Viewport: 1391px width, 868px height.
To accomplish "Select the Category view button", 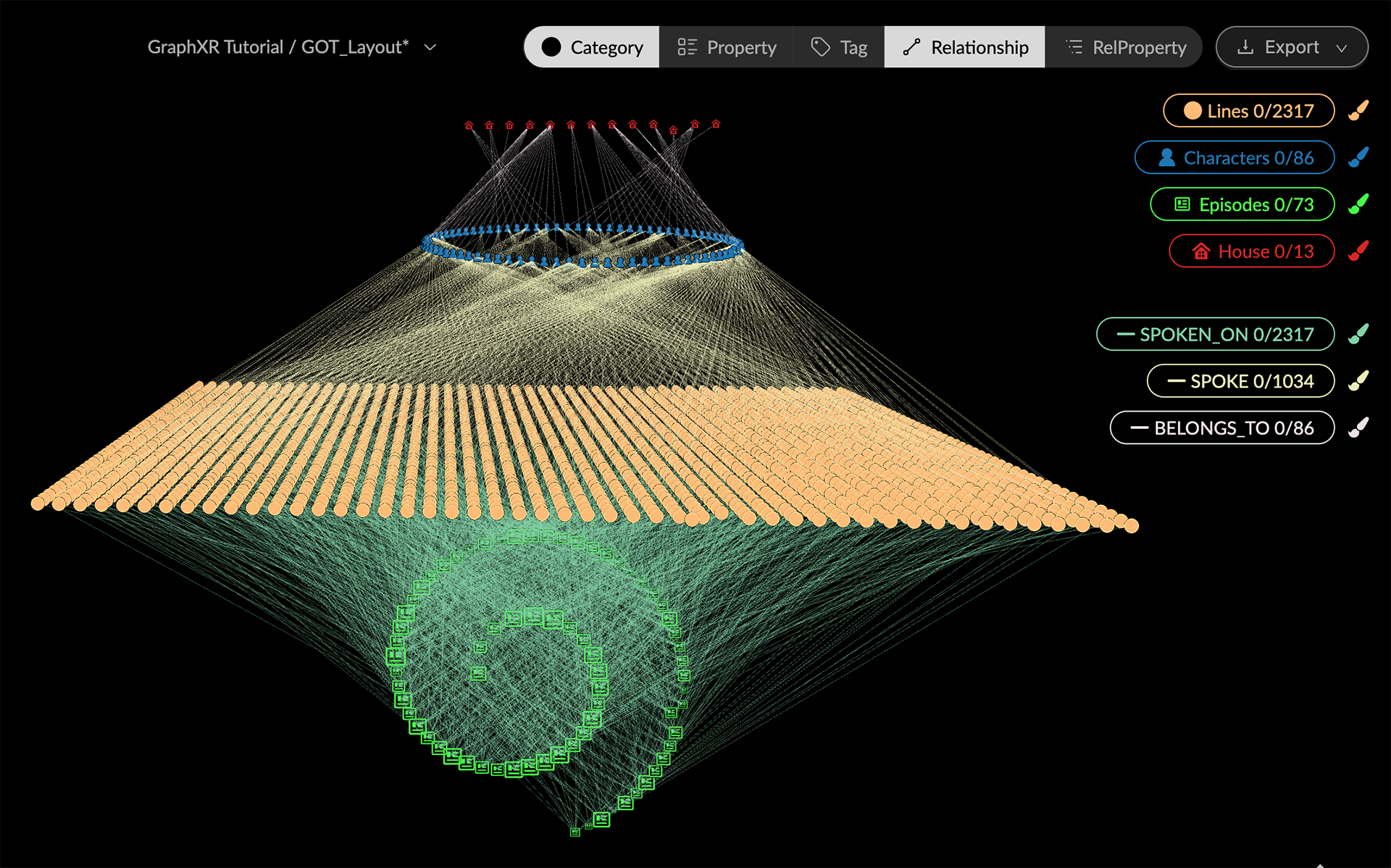I will tap(591, 46).
